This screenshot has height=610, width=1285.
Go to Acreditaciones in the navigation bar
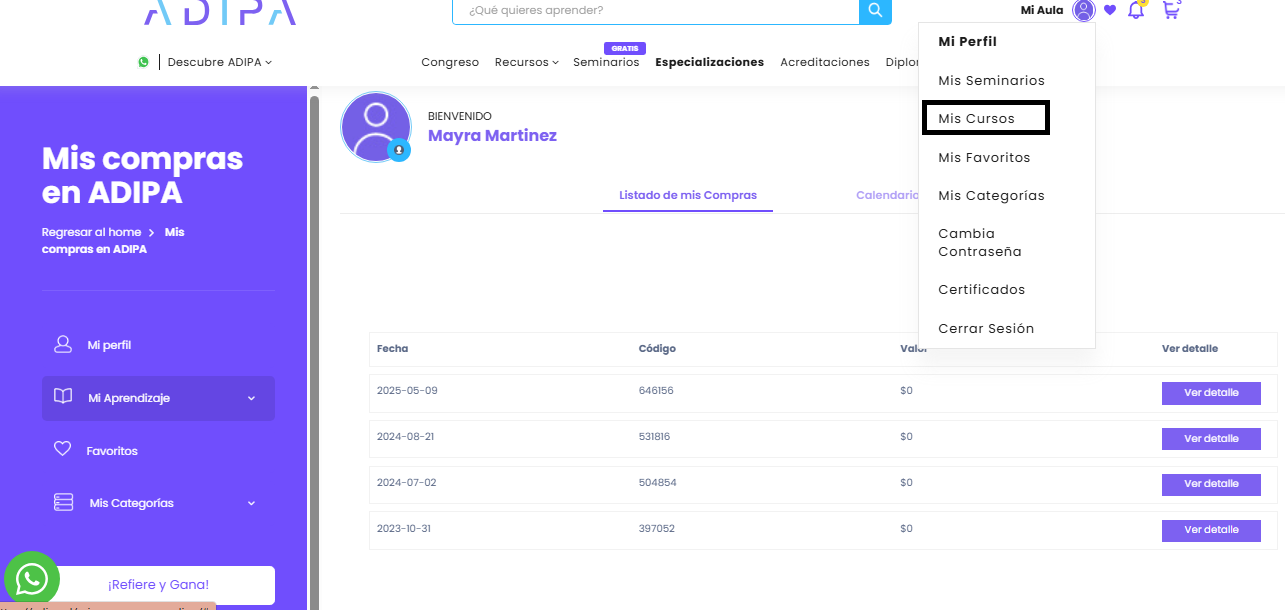point(825,62)
